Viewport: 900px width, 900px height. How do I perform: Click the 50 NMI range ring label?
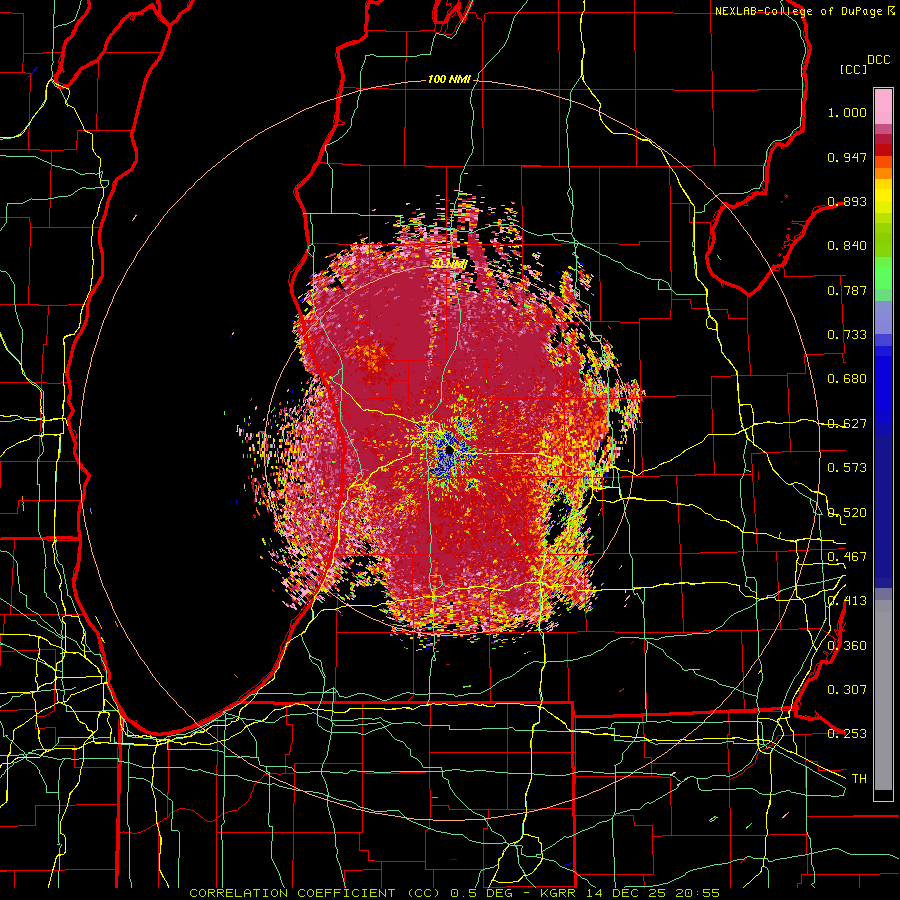pyautogui.click(x=449, y=265)
